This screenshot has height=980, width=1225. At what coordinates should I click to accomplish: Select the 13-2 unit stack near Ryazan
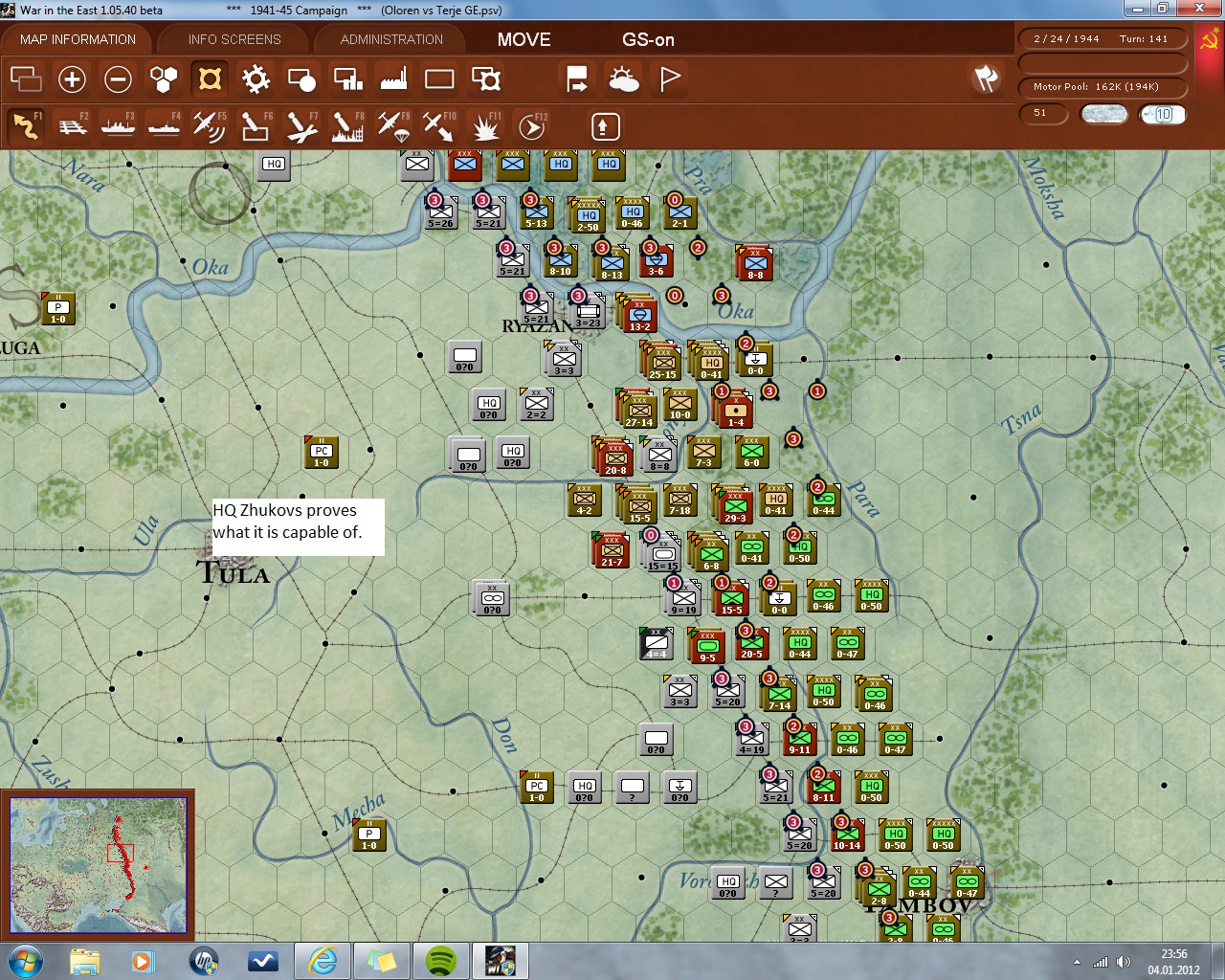[639, 314]
